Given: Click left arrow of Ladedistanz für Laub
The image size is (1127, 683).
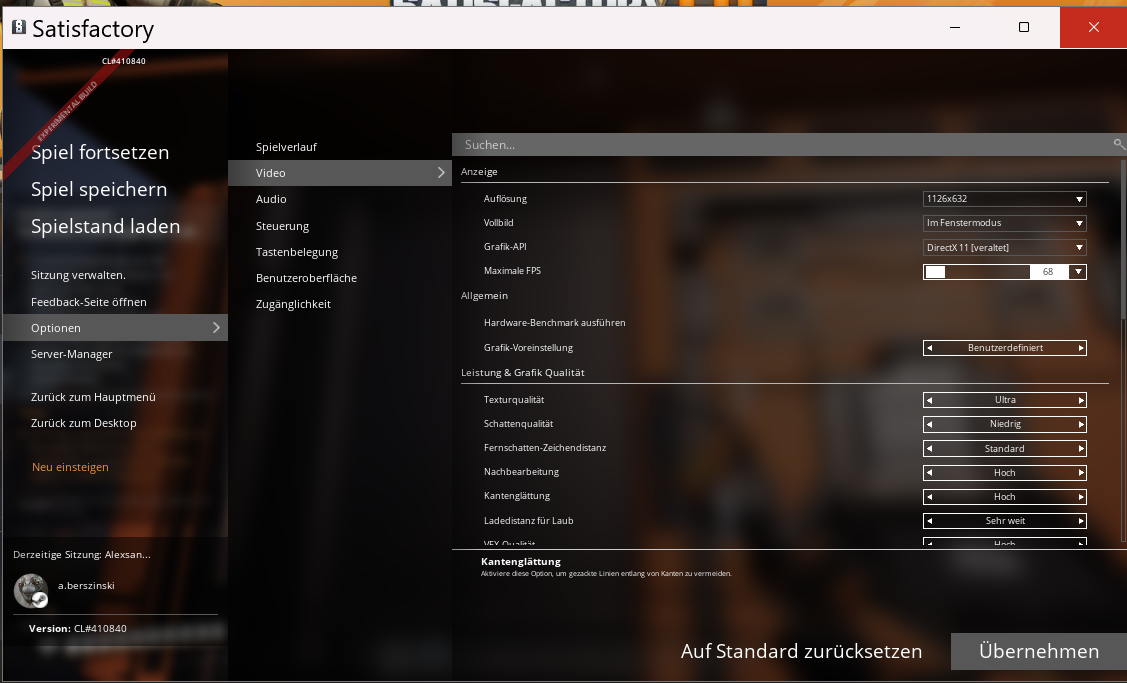Looking at the screenshot, I should (929, 521).
